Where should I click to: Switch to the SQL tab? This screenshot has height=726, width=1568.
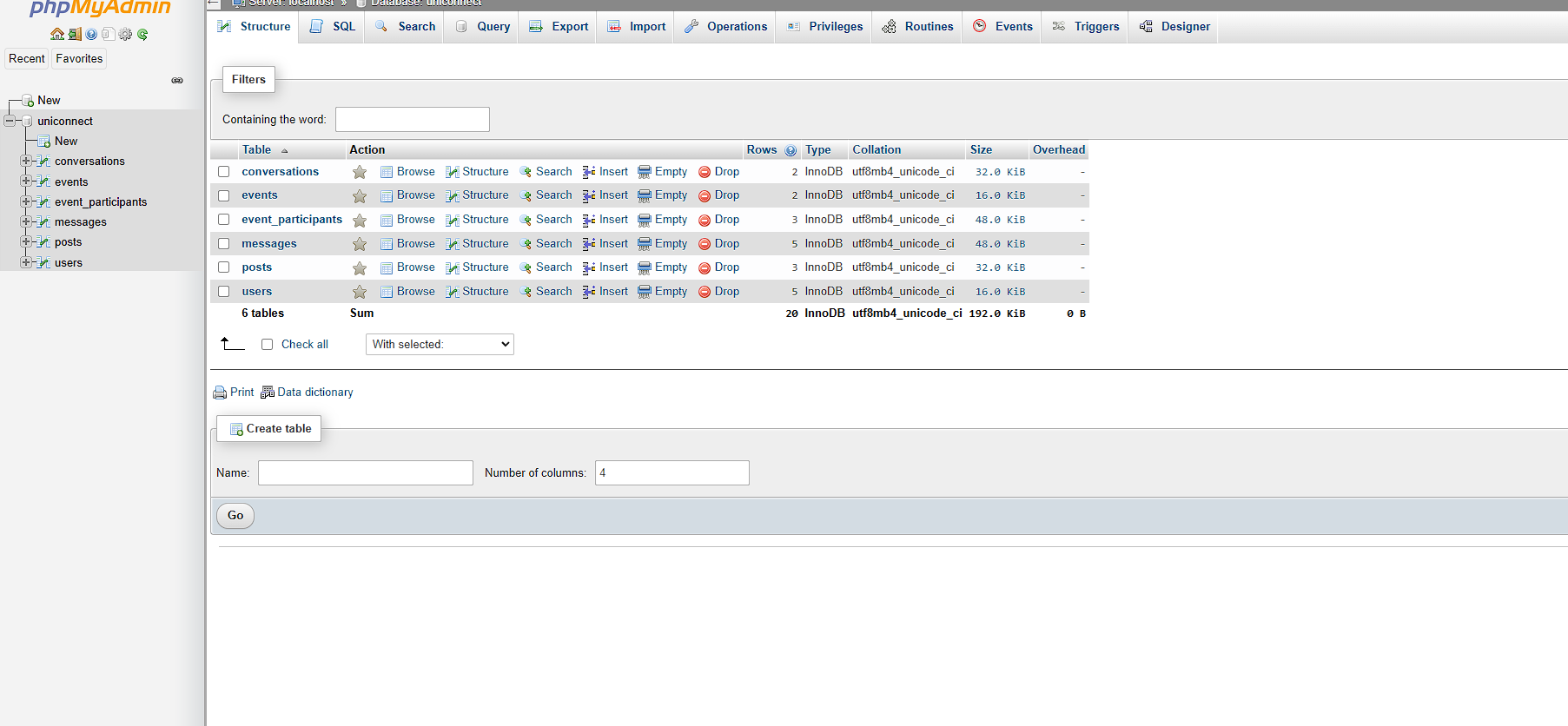[x=333, y=27]
